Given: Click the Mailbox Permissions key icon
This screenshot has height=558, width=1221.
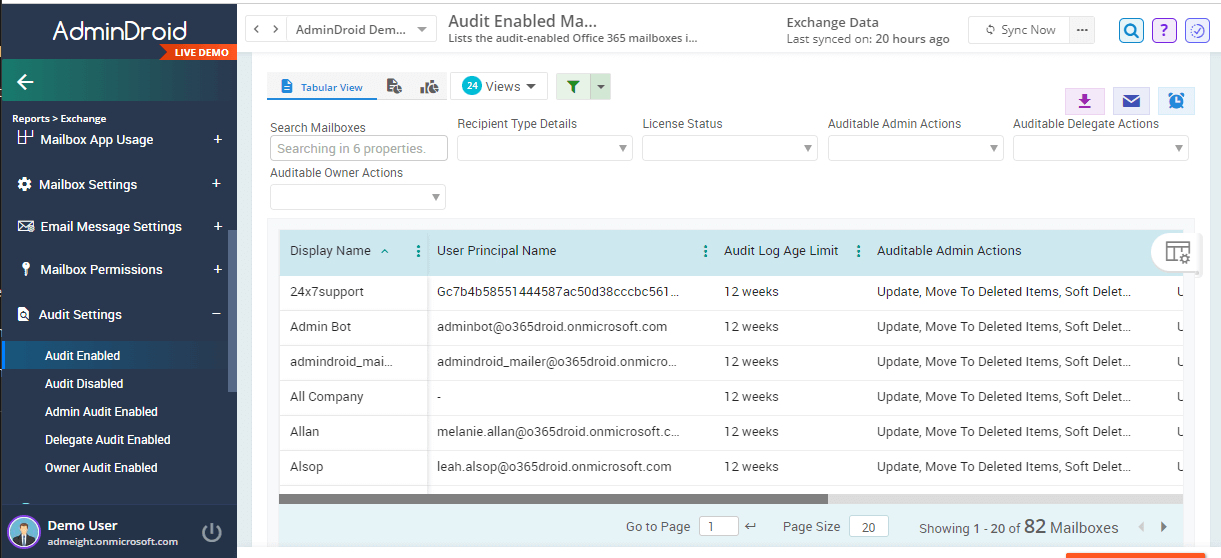Looking at the screenshot, I should point(25,270).
